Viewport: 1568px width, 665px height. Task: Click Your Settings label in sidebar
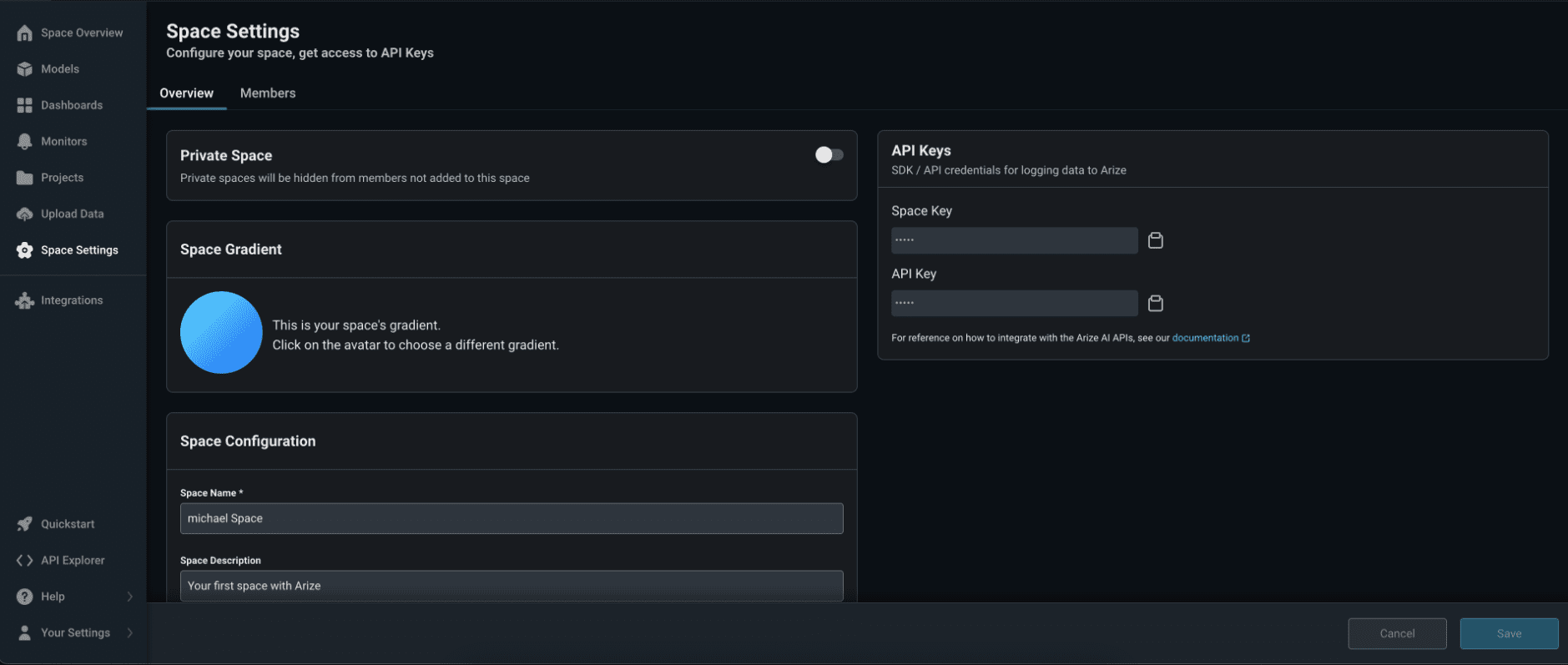pyautogui.click(x=75, y=632)
